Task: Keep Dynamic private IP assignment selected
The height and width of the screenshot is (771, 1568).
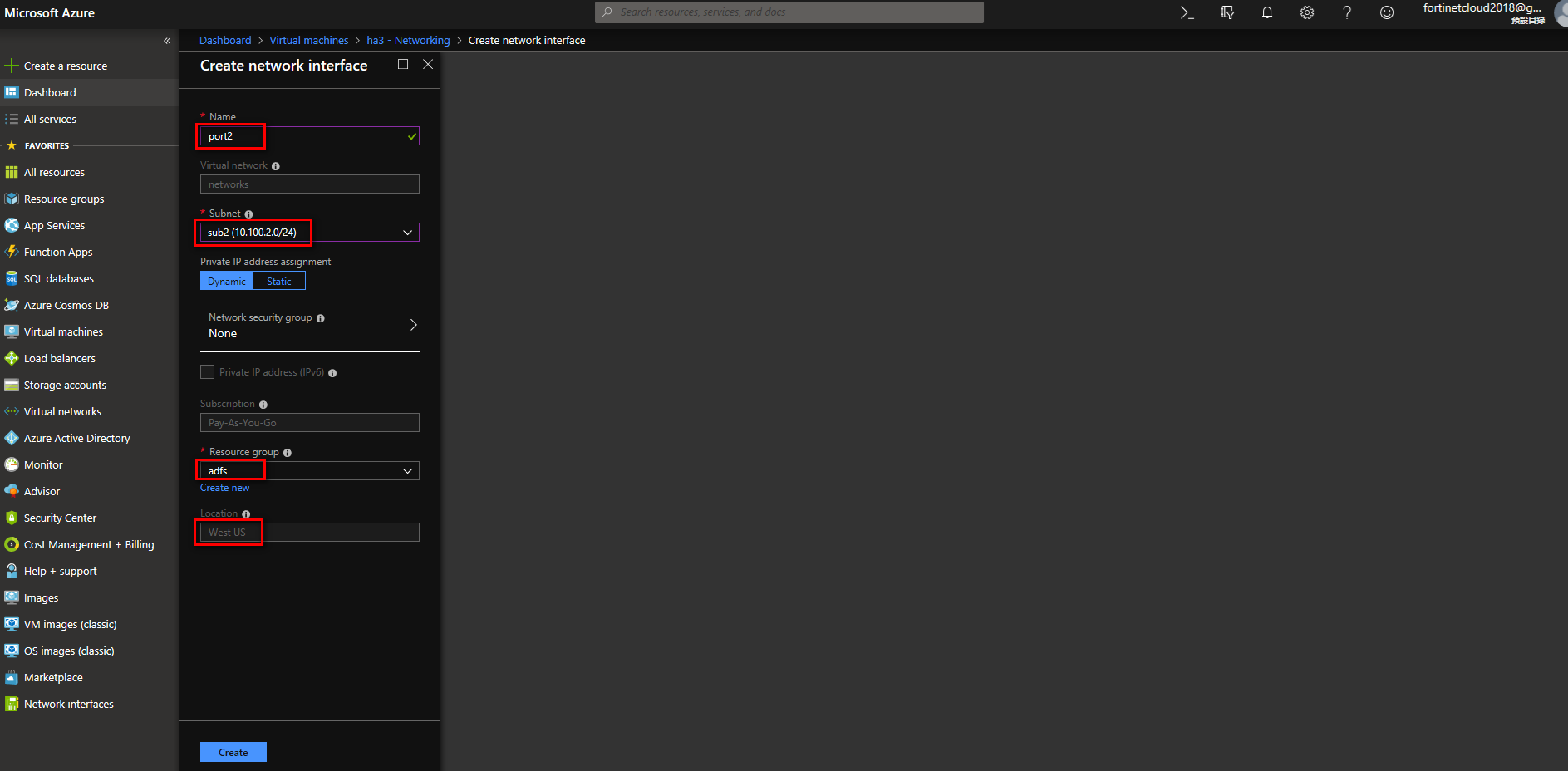Action: click(x=226, y=281)
